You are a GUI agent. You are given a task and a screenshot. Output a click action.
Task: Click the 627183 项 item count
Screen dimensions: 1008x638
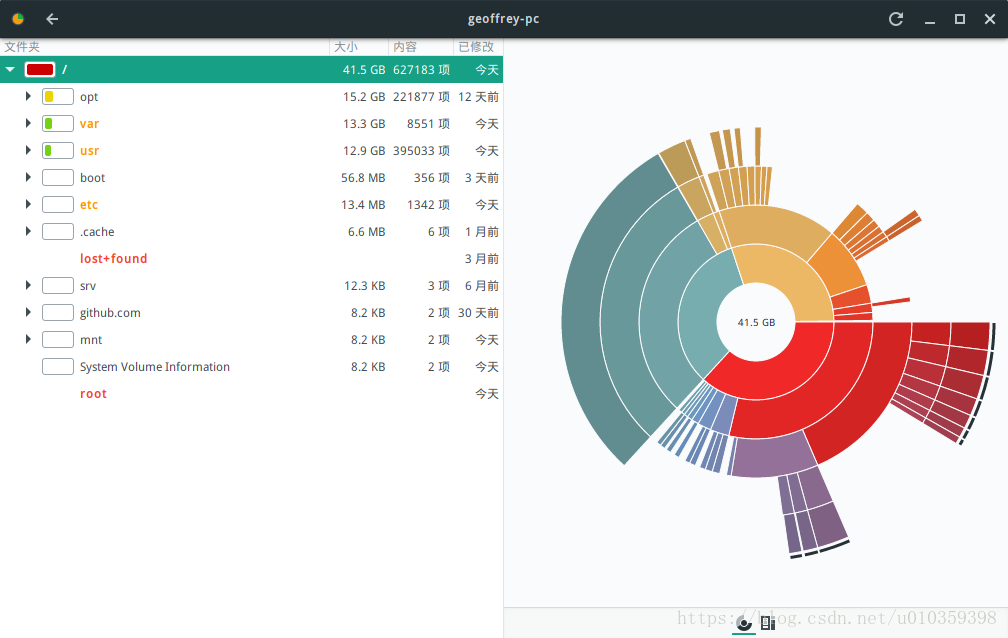tap(421, 69)
